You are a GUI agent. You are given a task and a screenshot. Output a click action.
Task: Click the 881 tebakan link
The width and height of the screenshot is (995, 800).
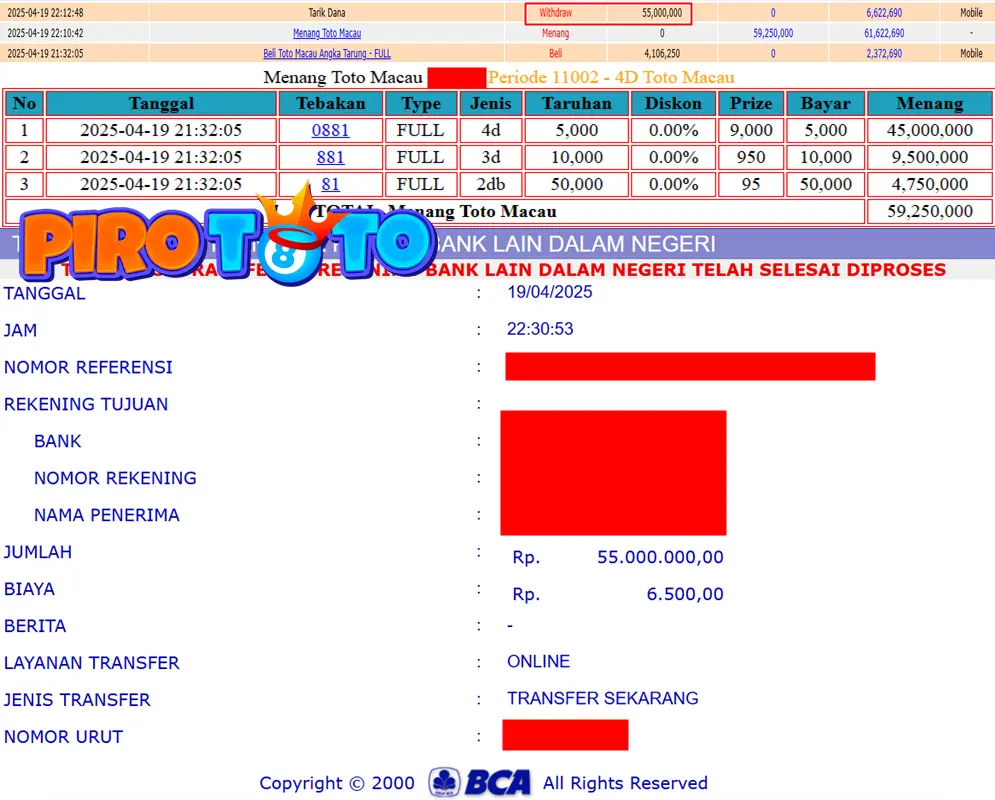click(330, 157)
